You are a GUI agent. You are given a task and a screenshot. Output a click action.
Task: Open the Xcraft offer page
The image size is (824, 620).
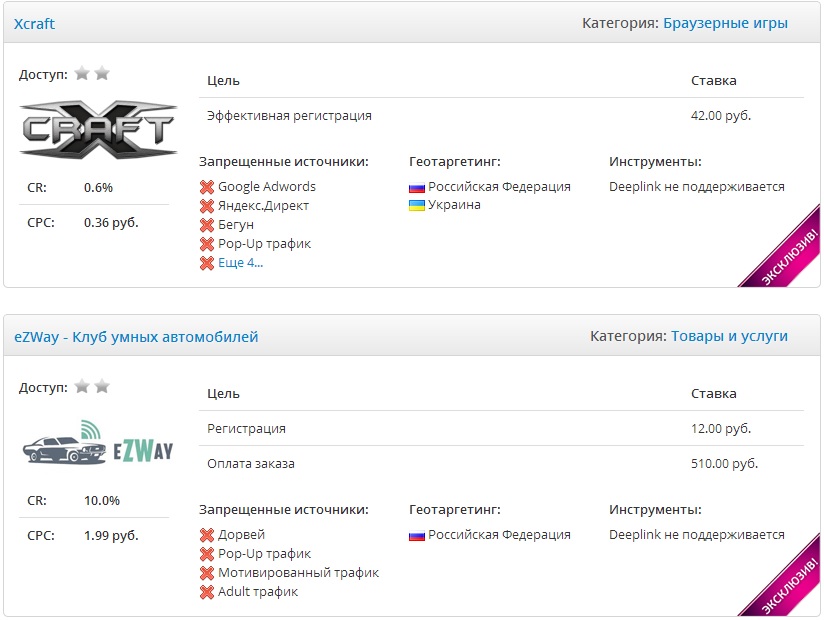click(35, 22)
